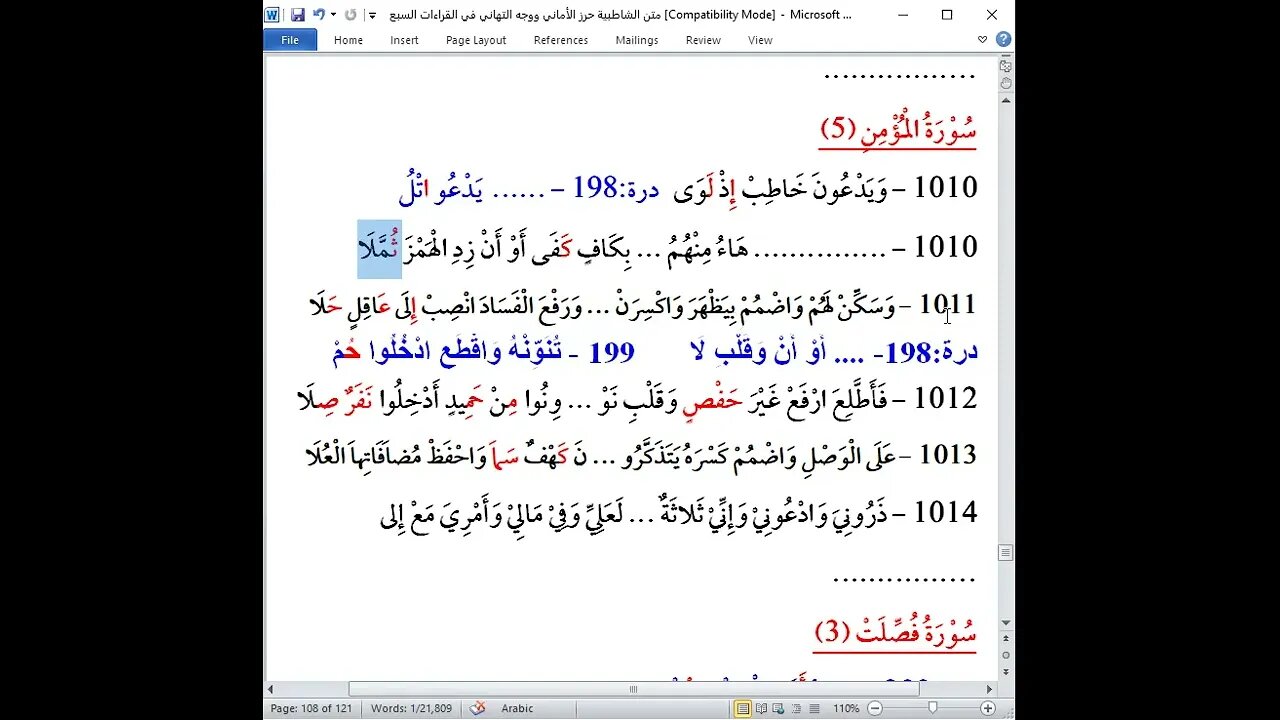Click the highlighted word ثُمَّلَا in verse 1010
Image resolution: width=1280 pixels, height=720 pixels.
tap(379, 249)
